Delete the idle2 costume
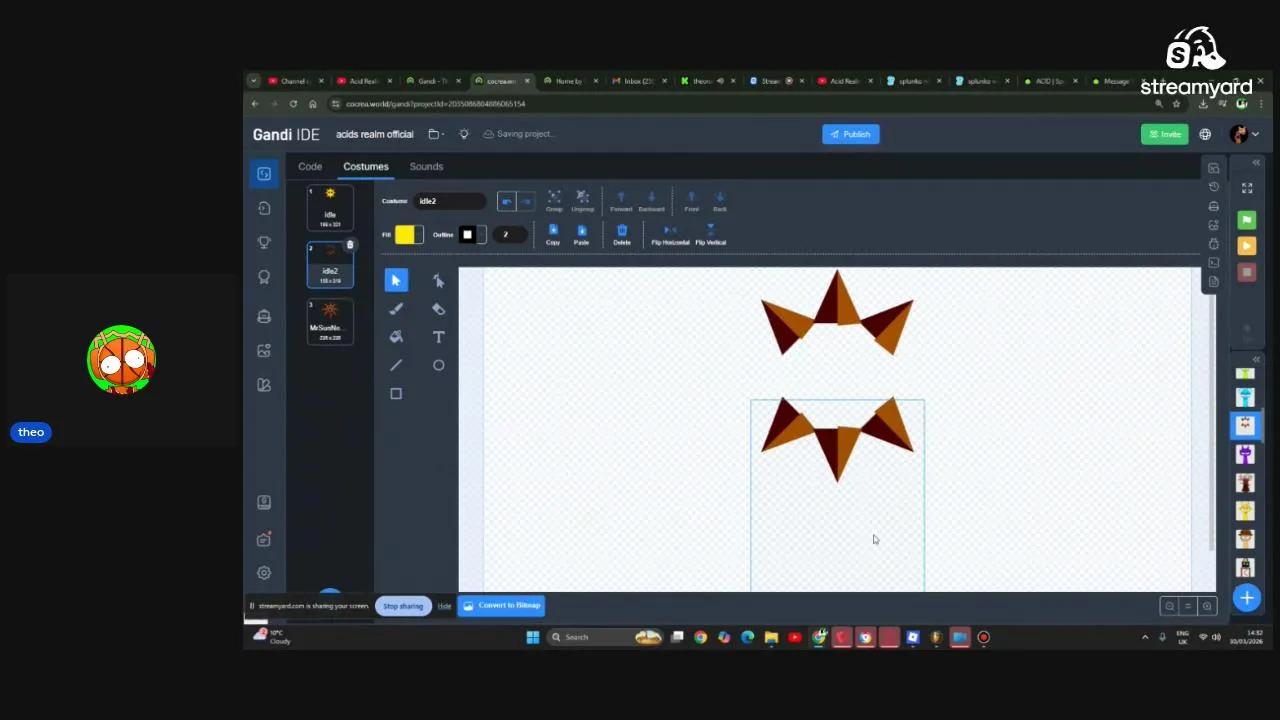Image resolution: width=1280 pixels, height=720 pixels. click(x=350, y=245)
